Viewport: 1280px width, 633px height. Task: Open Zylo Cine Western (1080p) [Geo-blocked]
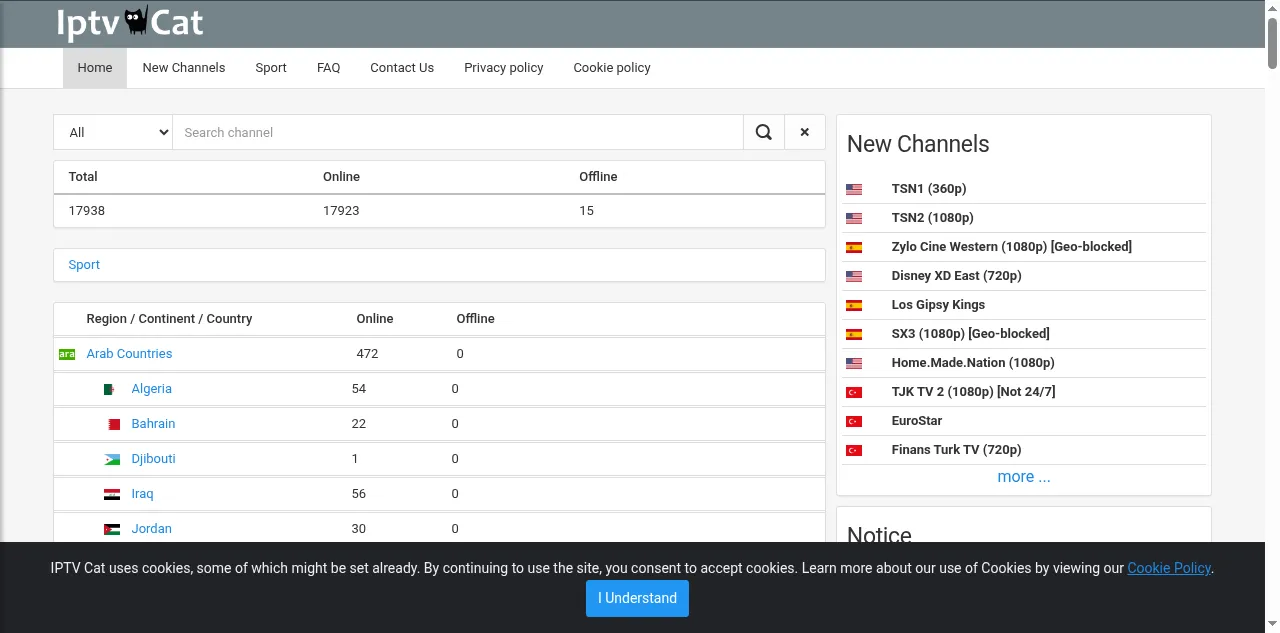[x=1012, y=247]
